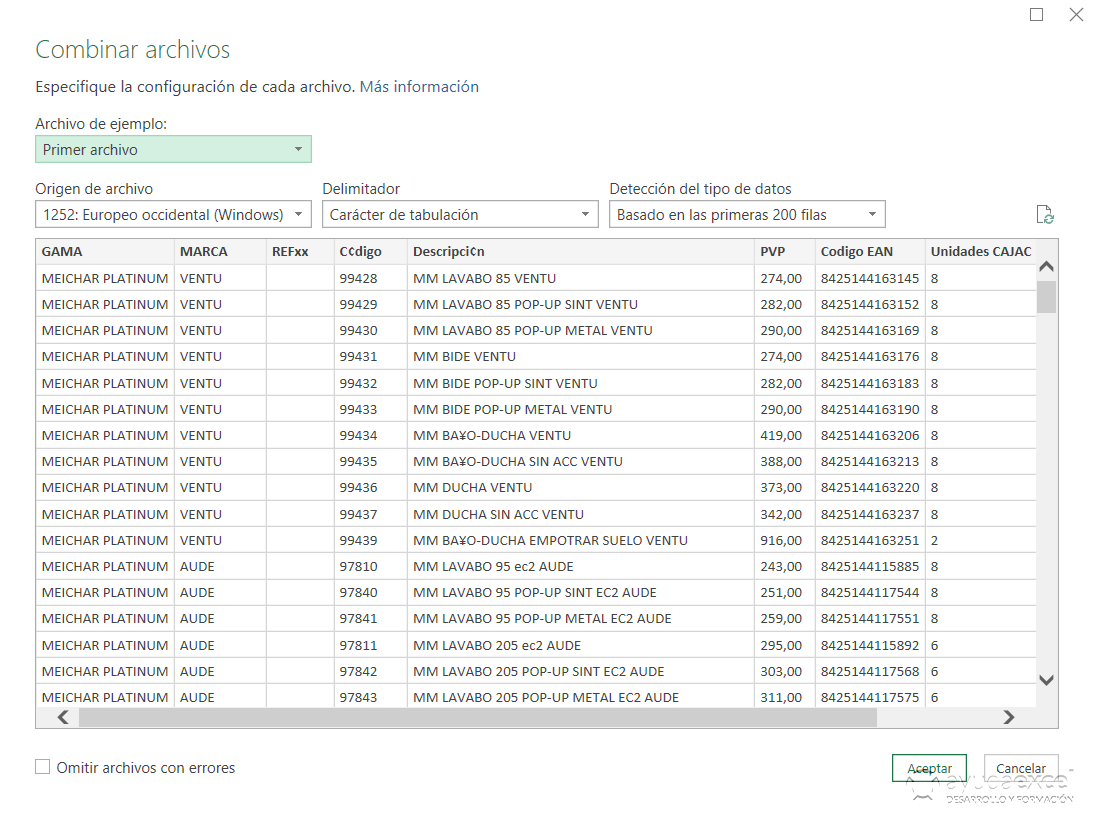1094x817 pixels.
Task: Click cell MM BIDE POP-UP METAL VENTU
Action: [580, 410]
